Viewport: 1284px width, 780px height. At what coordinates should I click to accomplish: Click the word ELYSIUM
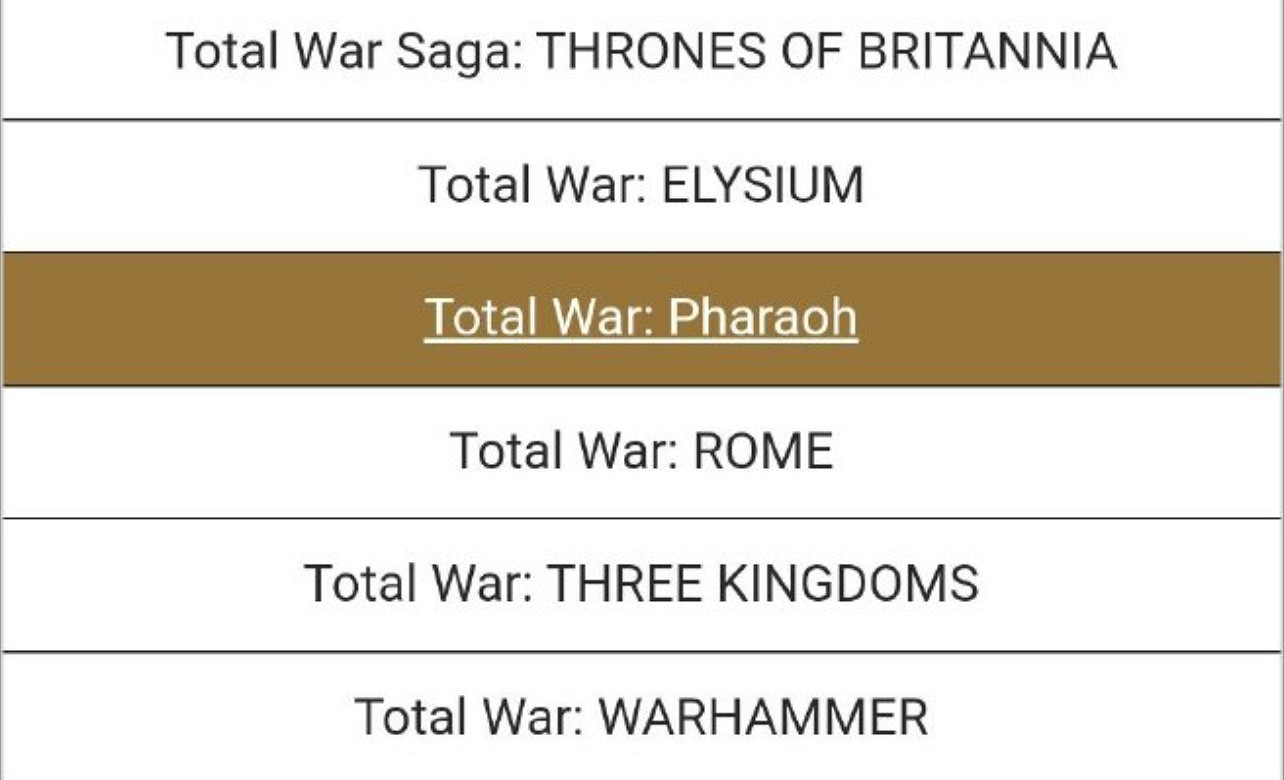762,185
